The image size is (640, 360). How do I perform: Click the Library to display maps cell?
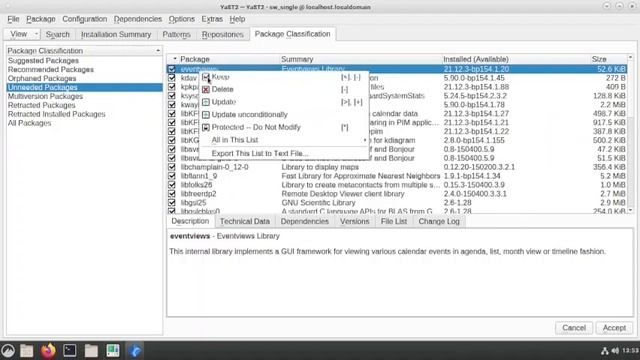point(320,167)
